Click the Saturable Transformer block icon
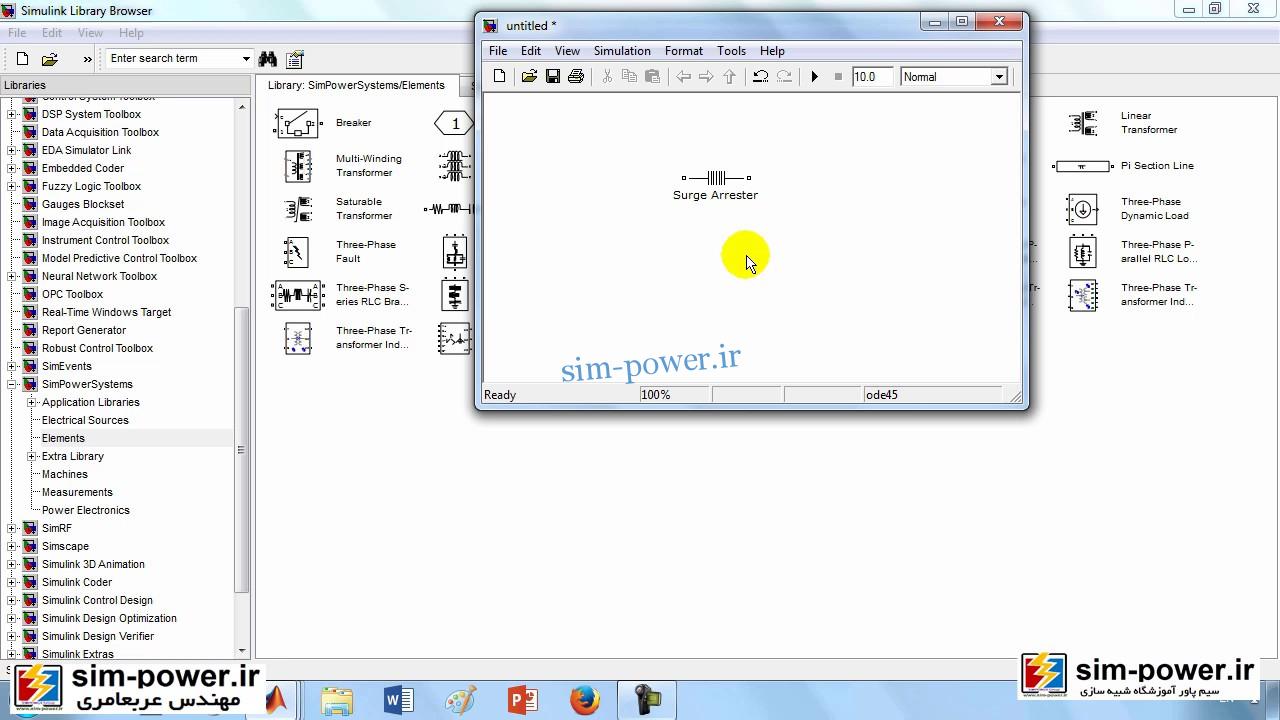1280x720 pixels. [x=298, y=209]
